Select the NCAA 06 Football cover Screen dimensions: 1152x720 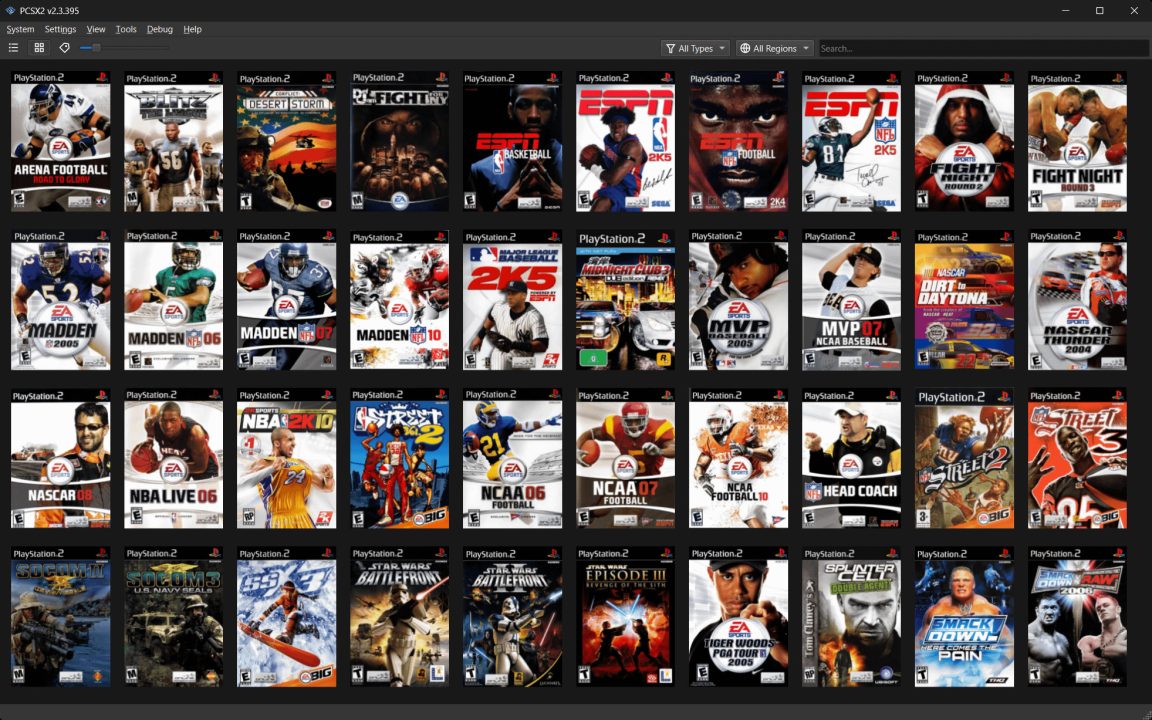513,458
